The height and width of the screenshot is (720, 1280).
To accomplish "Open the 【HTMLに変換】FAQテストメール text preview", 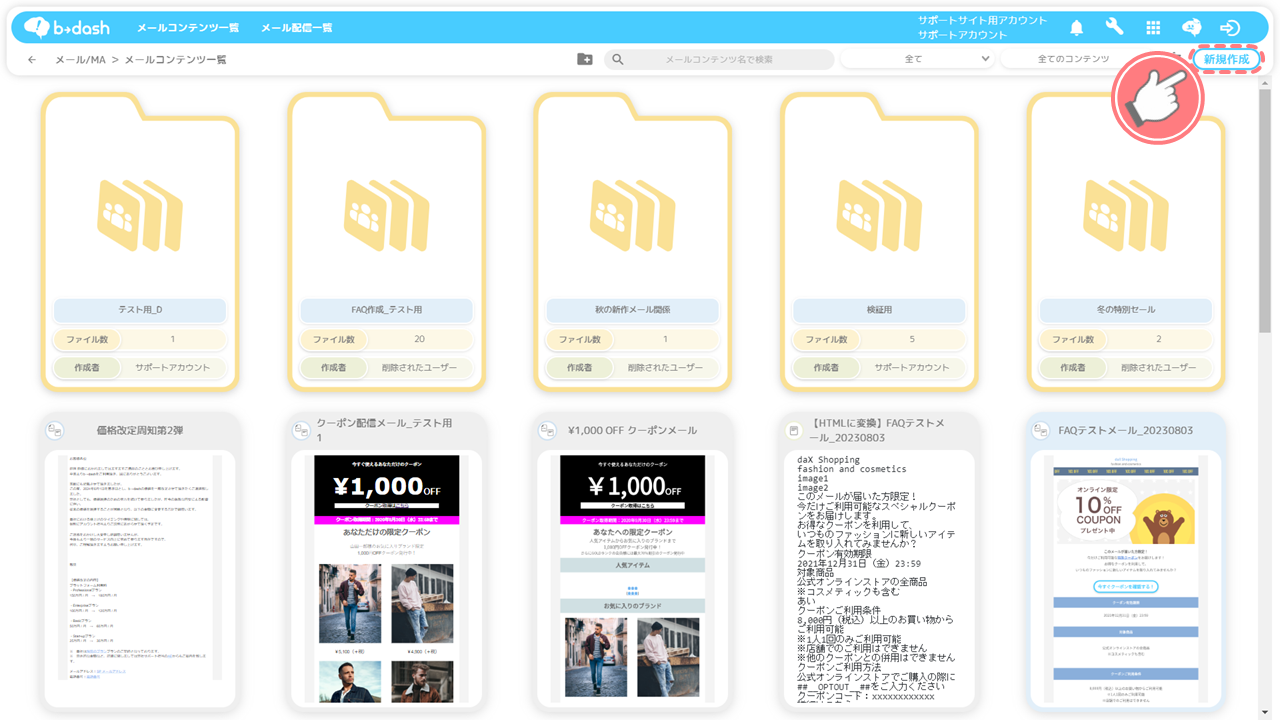I will click(880, 579).
